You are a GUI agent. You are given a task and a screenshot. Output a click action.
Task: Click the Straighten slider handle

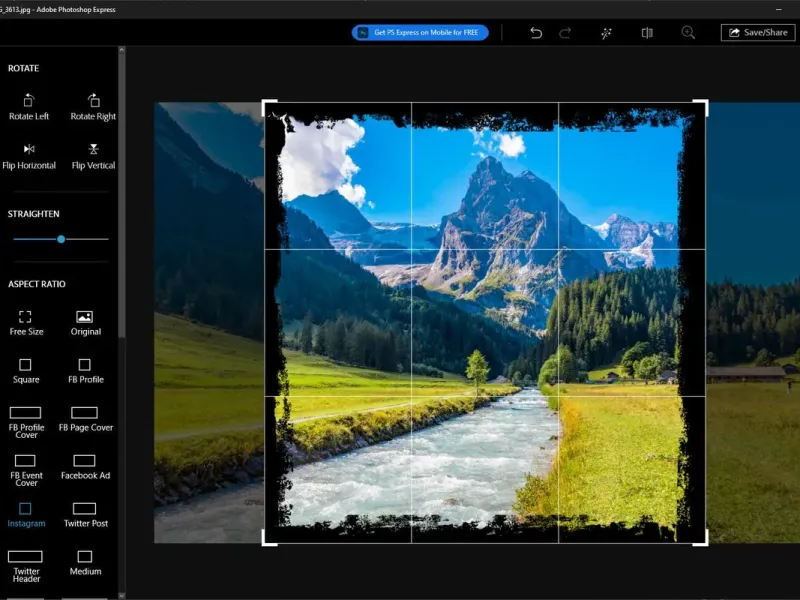(x=61, y=239)
